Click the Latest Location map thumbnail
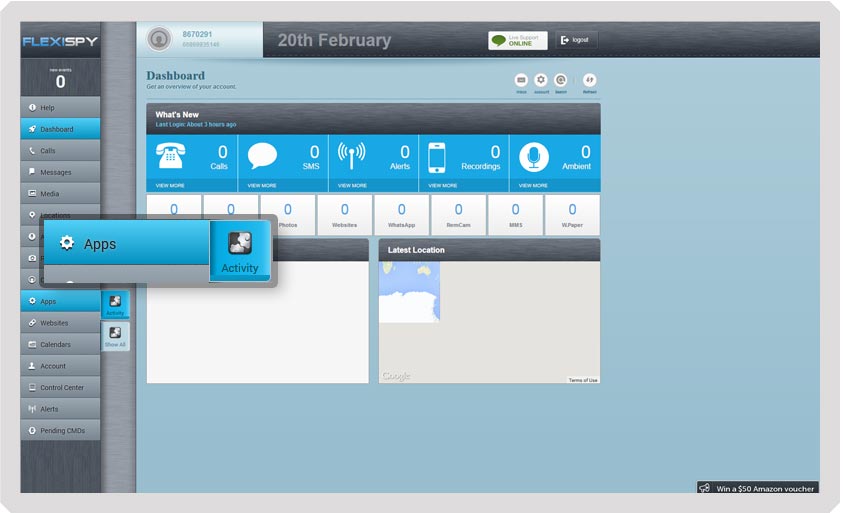Viewport: 843px width, 513px height. pos(409,292)
